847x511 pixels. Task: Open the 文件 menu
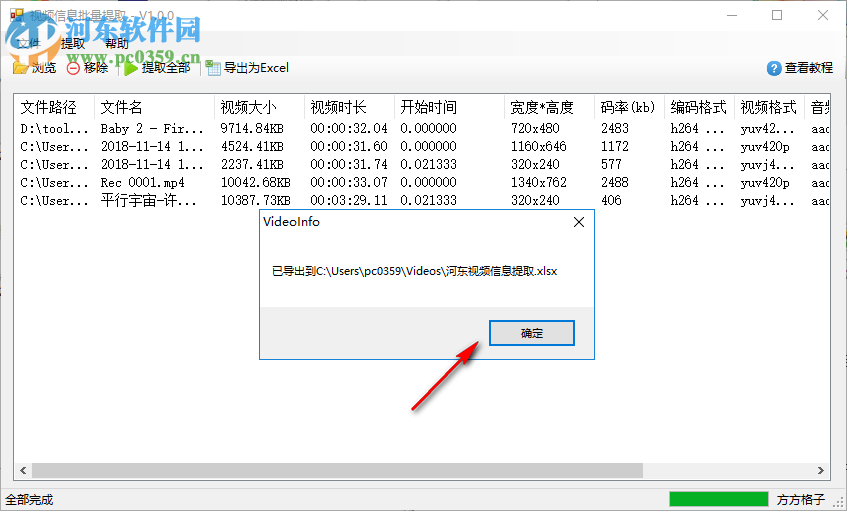point(29,44)
